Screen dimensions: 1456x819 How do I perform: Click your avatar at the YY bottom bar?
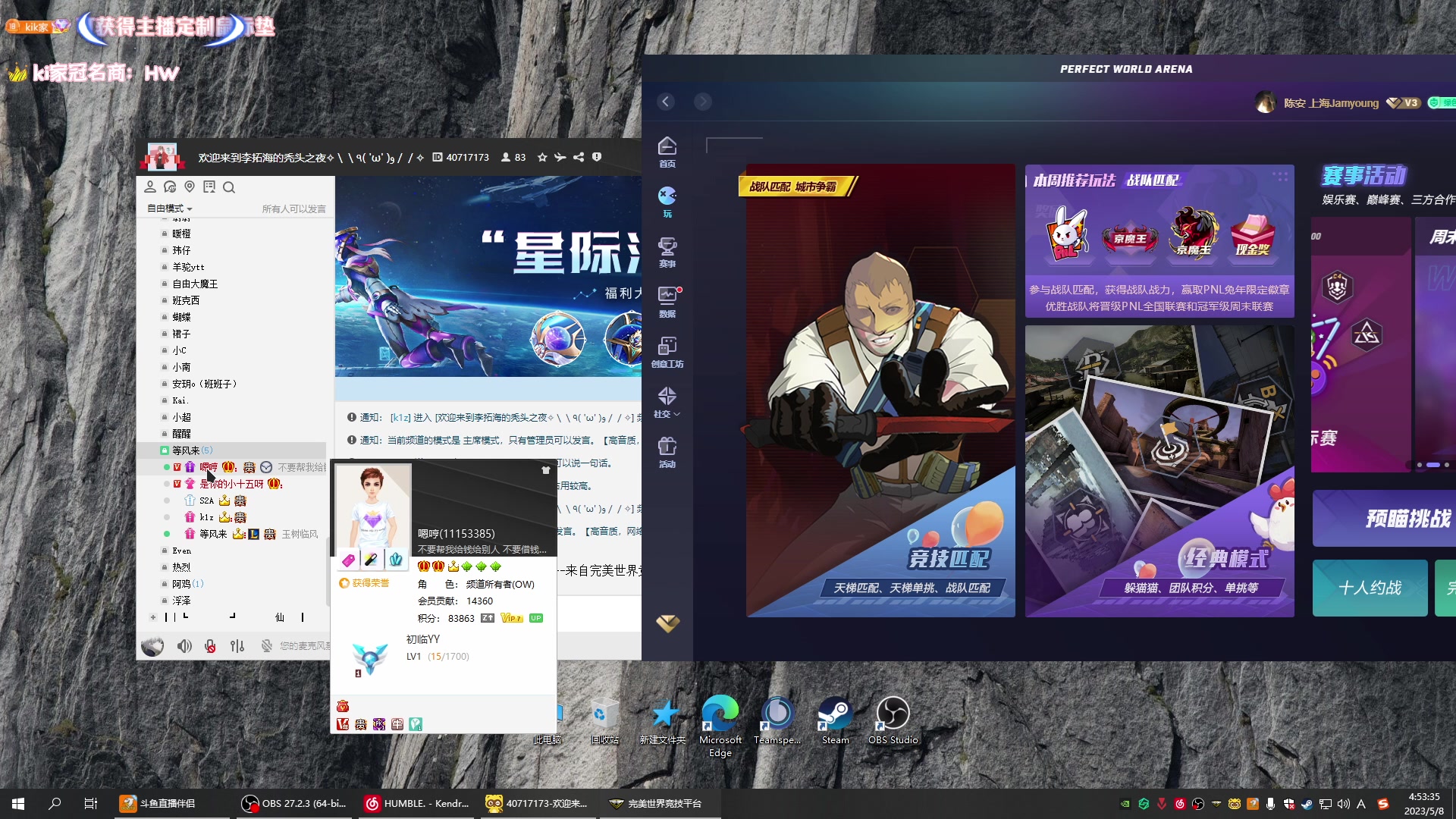[x=152, y=646]
